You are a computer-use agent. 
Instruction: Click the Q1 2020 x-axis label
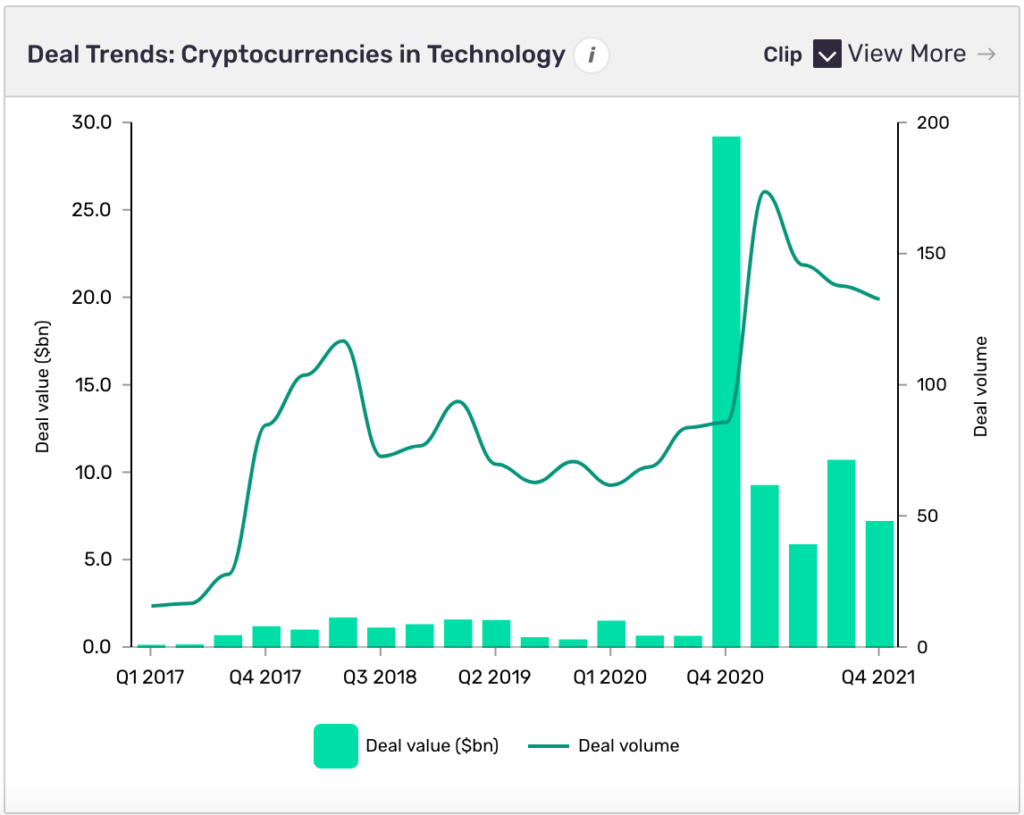coord(611,677)
